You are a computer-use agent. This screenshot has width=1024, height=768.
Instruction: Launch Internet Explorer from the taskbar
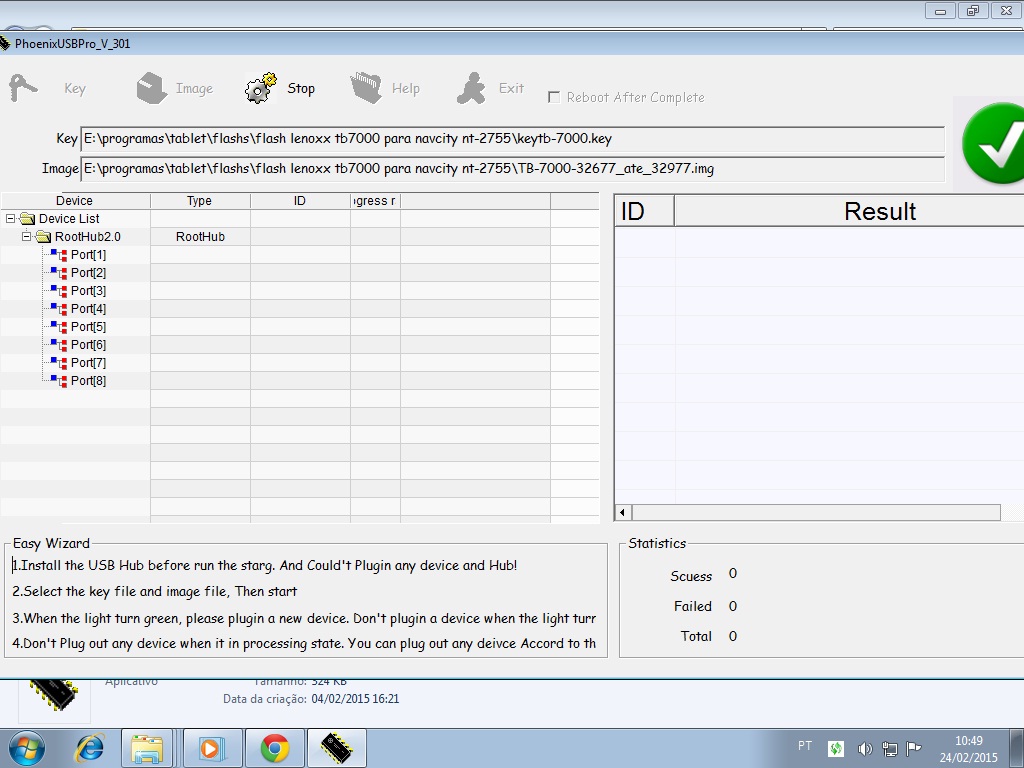pyautogui.click(x=90, y=748)
